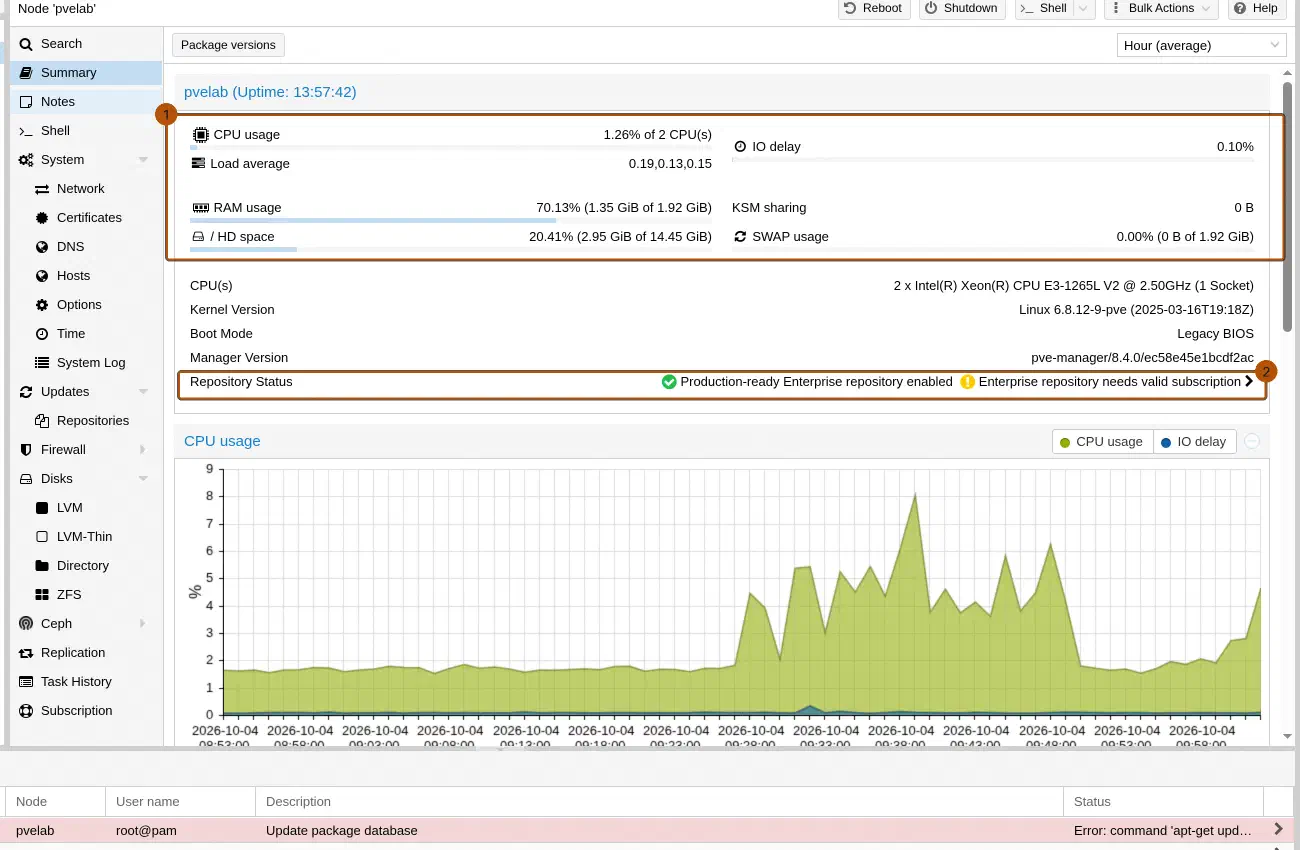
Task: Expand the Update package database task row
Action: (x=1279, y=830)
